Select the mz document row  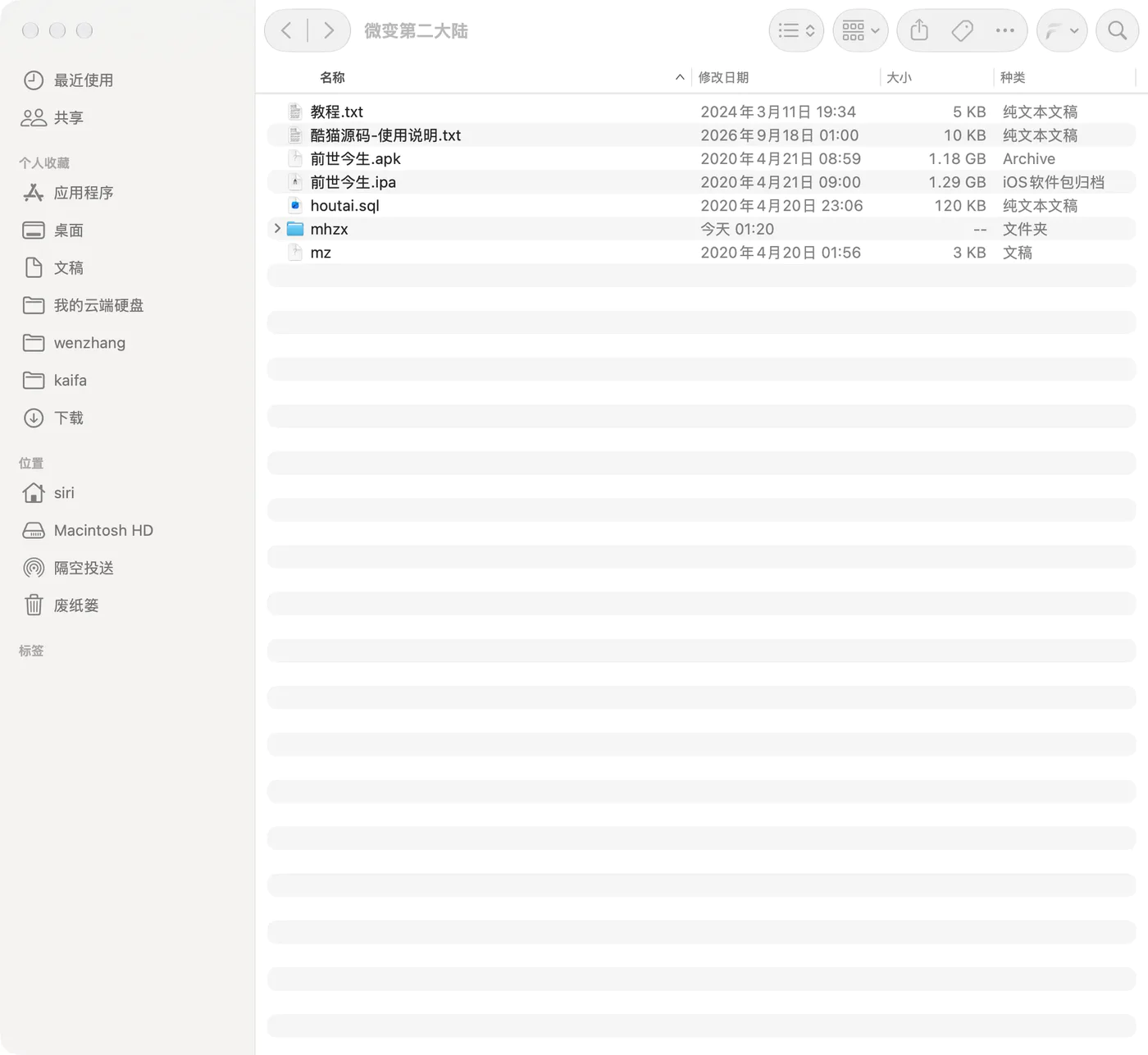pyautogui.click(x=701, y=253)
